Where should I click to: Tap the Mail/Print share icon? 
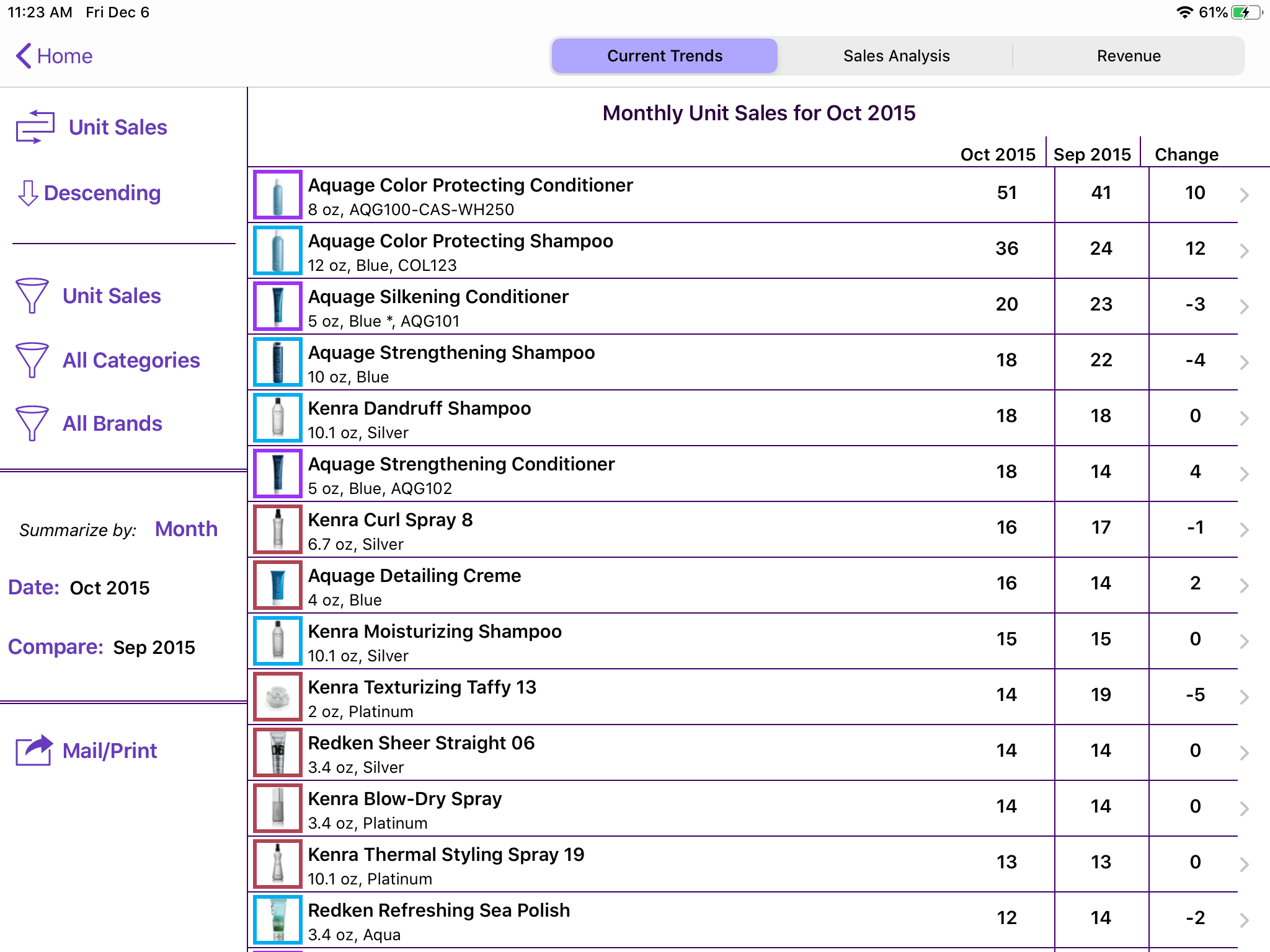(x=34, y=751)
